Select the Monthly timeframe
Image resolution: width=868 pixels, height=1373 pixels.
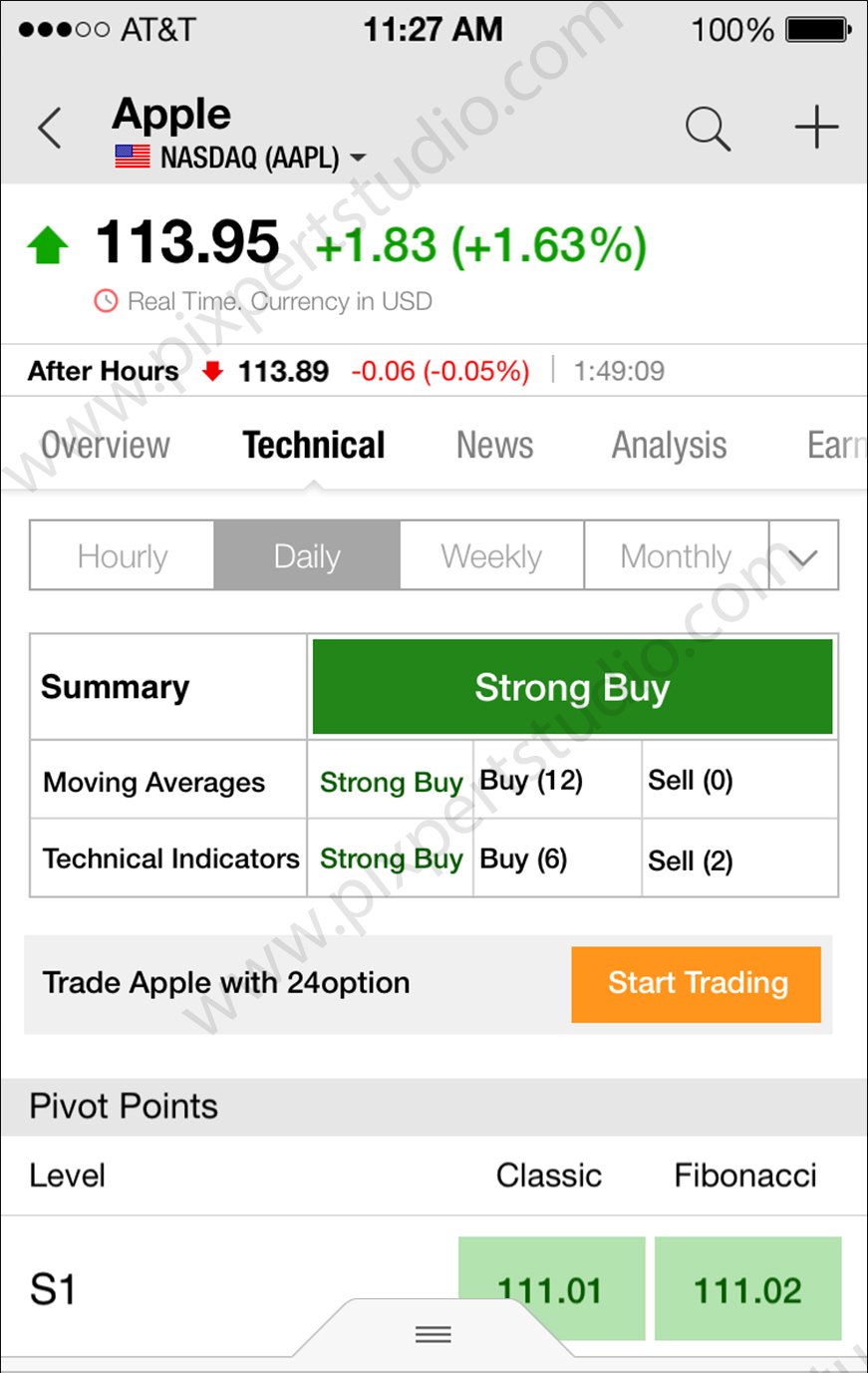point(676,556)
